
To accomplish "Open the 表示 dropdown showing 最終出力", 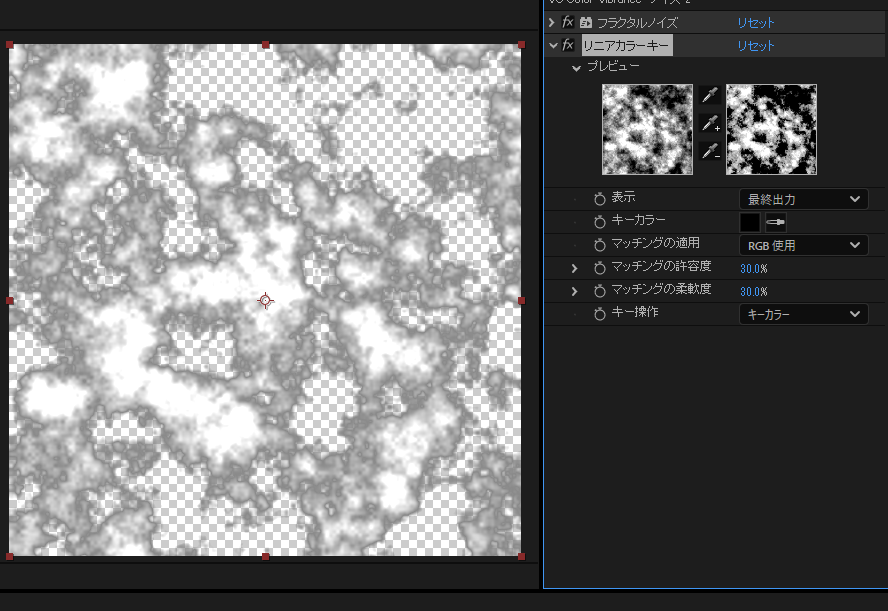I will point(803,199).
